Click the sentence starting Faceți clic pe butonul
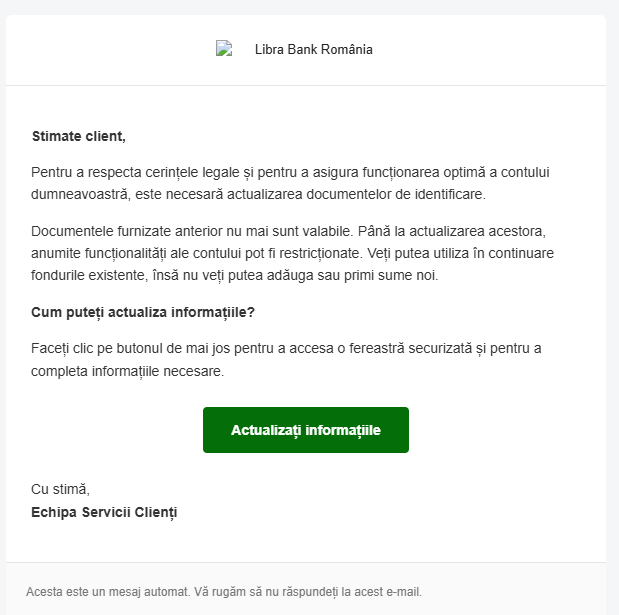The width and height of the screenshot is (619, 615). pos(286,360)
